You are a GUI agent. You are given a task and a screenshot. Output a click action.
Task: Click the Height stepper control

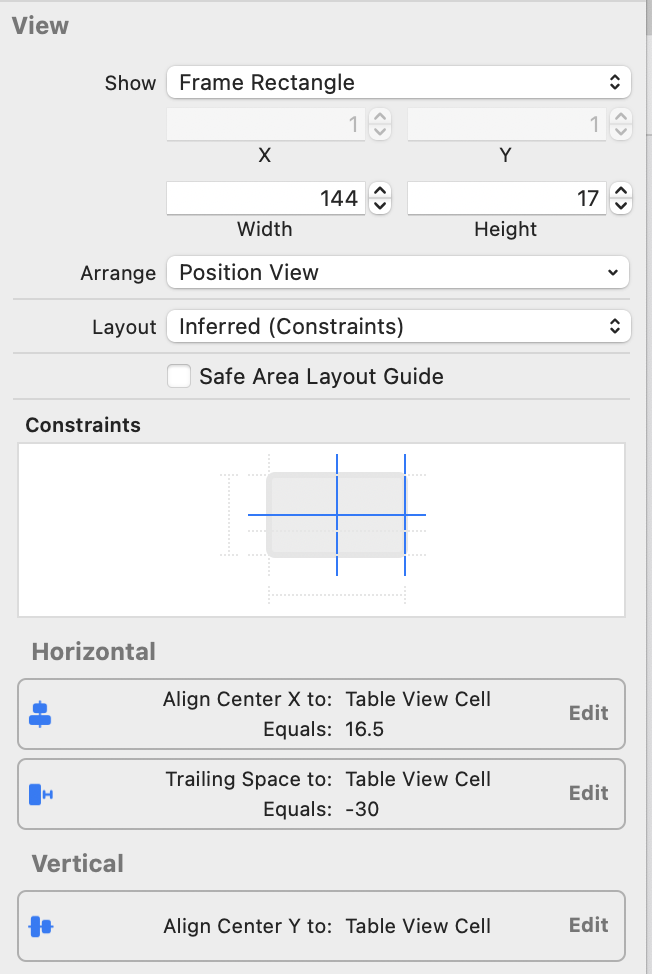[x=621, y=198]
